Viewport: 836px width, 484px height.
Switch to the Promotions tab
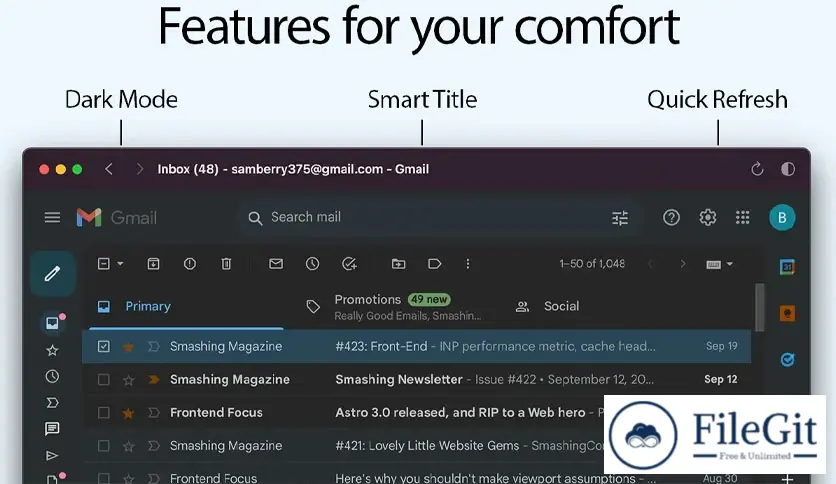click(x=395, y=307)
